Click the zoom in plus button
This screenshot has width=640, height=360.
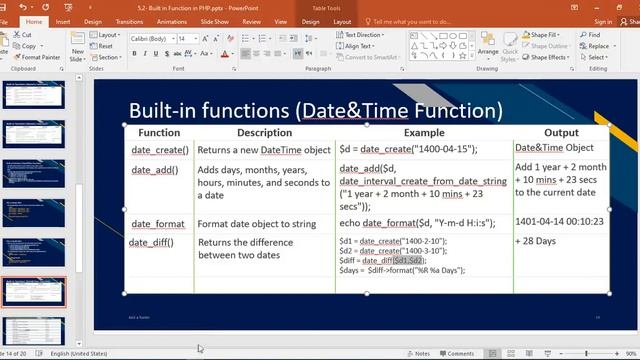point(617,353)
